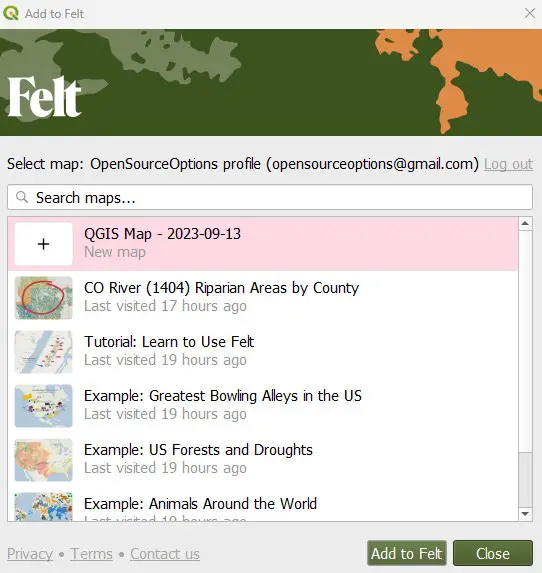Select the QGIS Map - 2023-09-13 new map row

point(263,244)
